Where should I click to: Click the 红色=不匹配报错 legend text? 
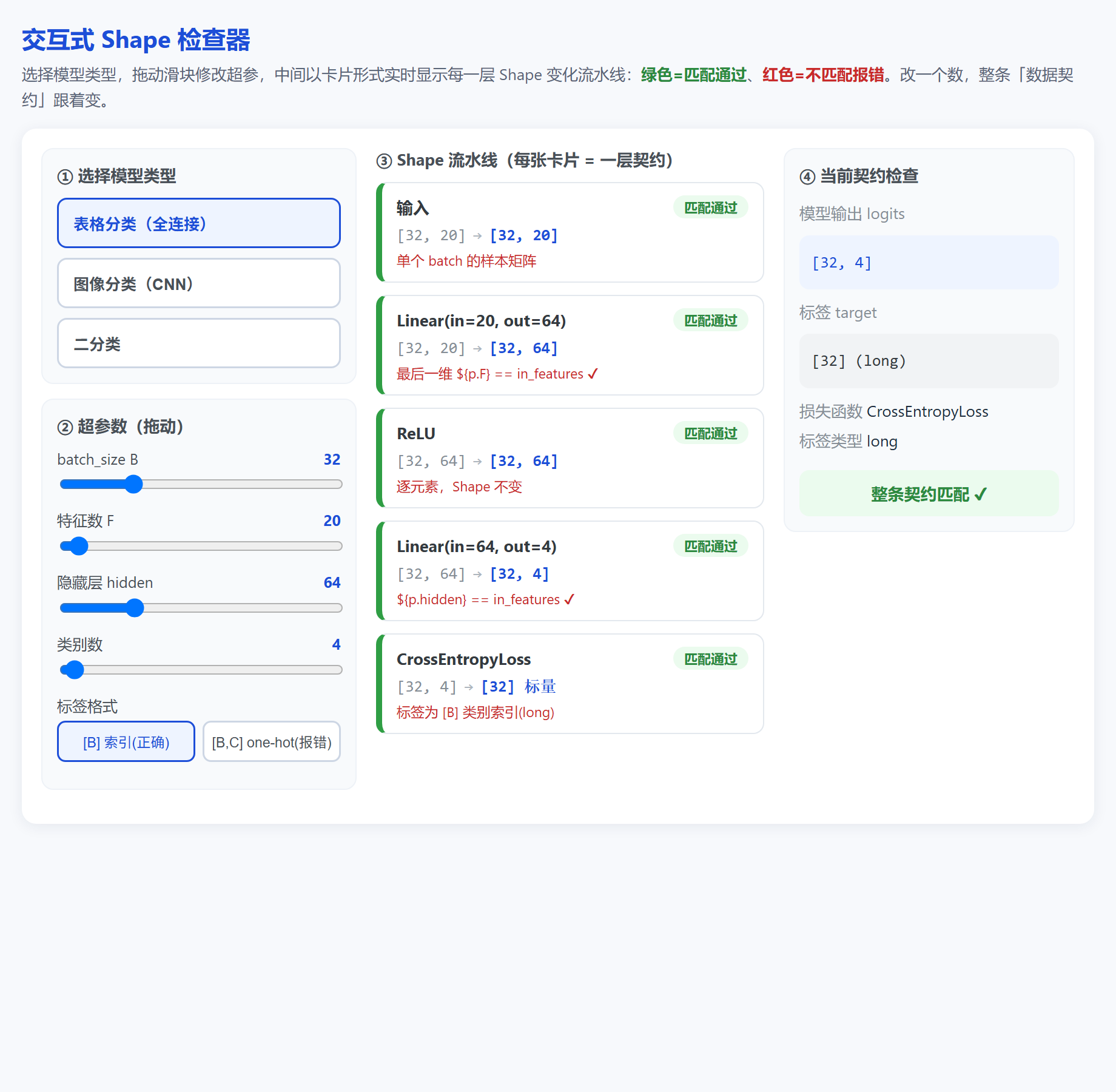tap(823, 75)
